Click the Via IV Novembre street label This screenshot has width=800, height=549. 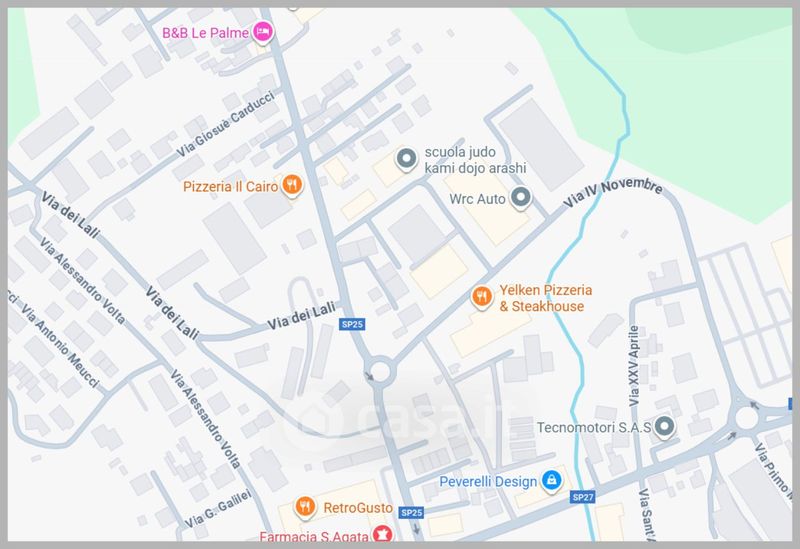[x=613, y=193]
